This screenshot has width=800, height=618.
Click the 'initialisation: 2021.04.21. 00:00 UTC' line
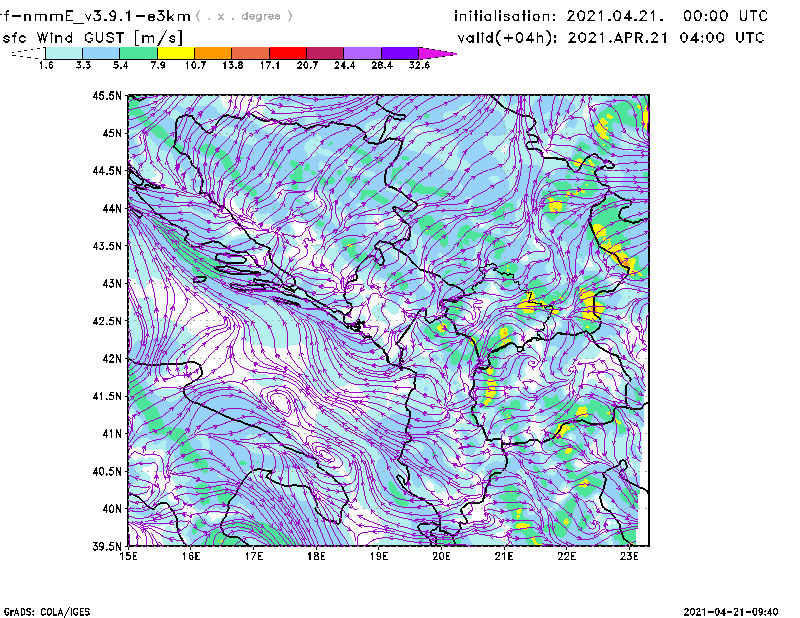(611, 16)
